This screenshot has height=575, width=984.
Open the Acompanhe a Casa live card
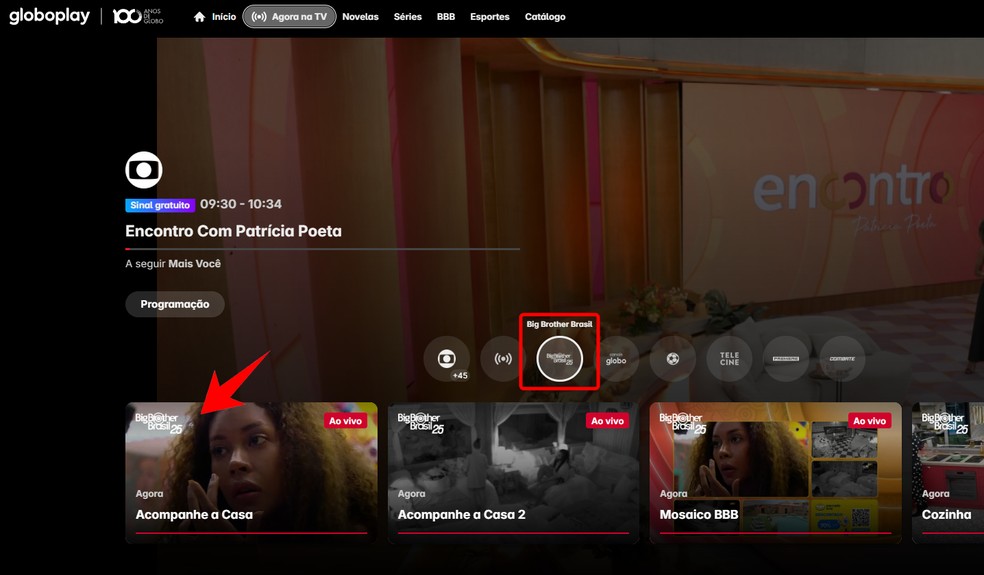(x=252, y=473)
